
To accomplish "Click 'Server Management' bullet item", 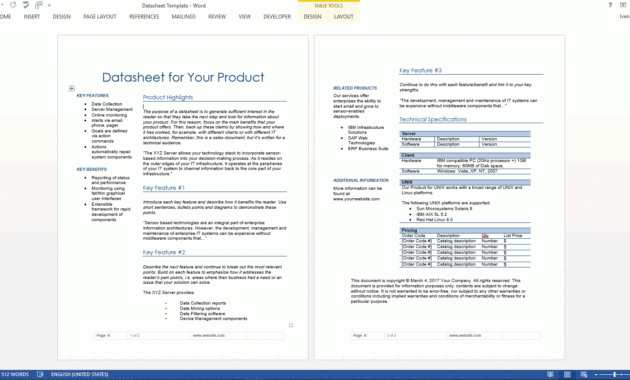I will (112, 109).
